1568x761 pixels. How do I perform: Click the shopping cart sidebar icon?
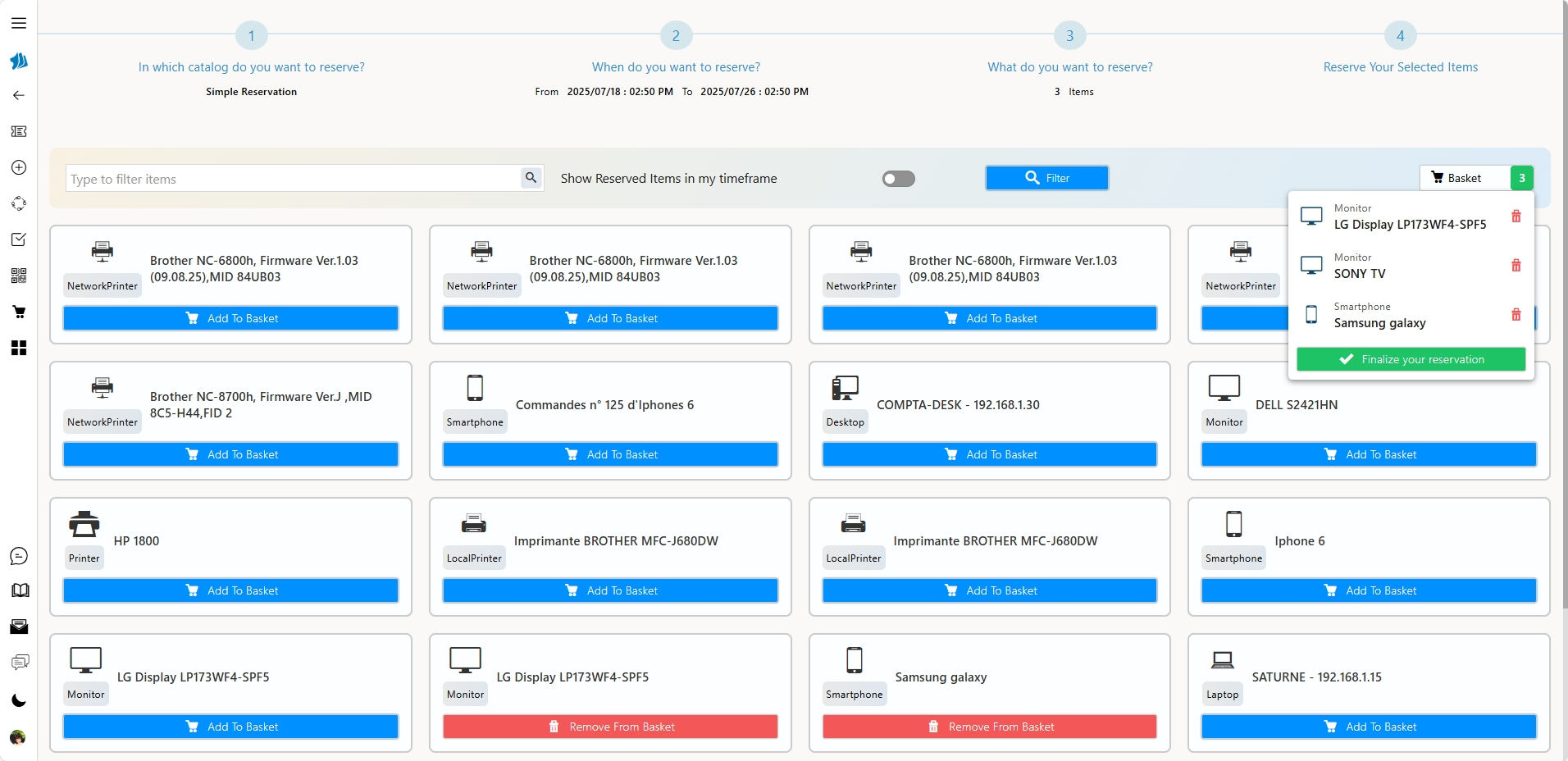click(x=19, y=312)
